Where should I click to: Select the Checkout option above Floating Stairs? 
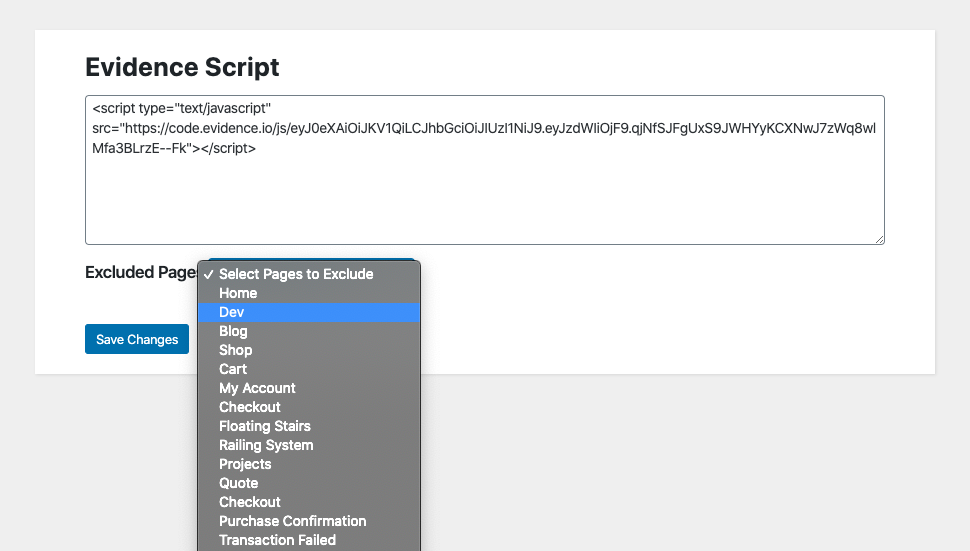(309, 407)
